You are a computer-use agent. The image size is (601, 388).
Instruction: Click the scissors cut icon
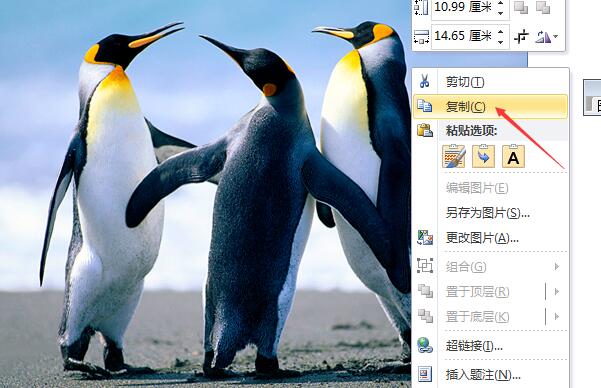coord(424,82)
